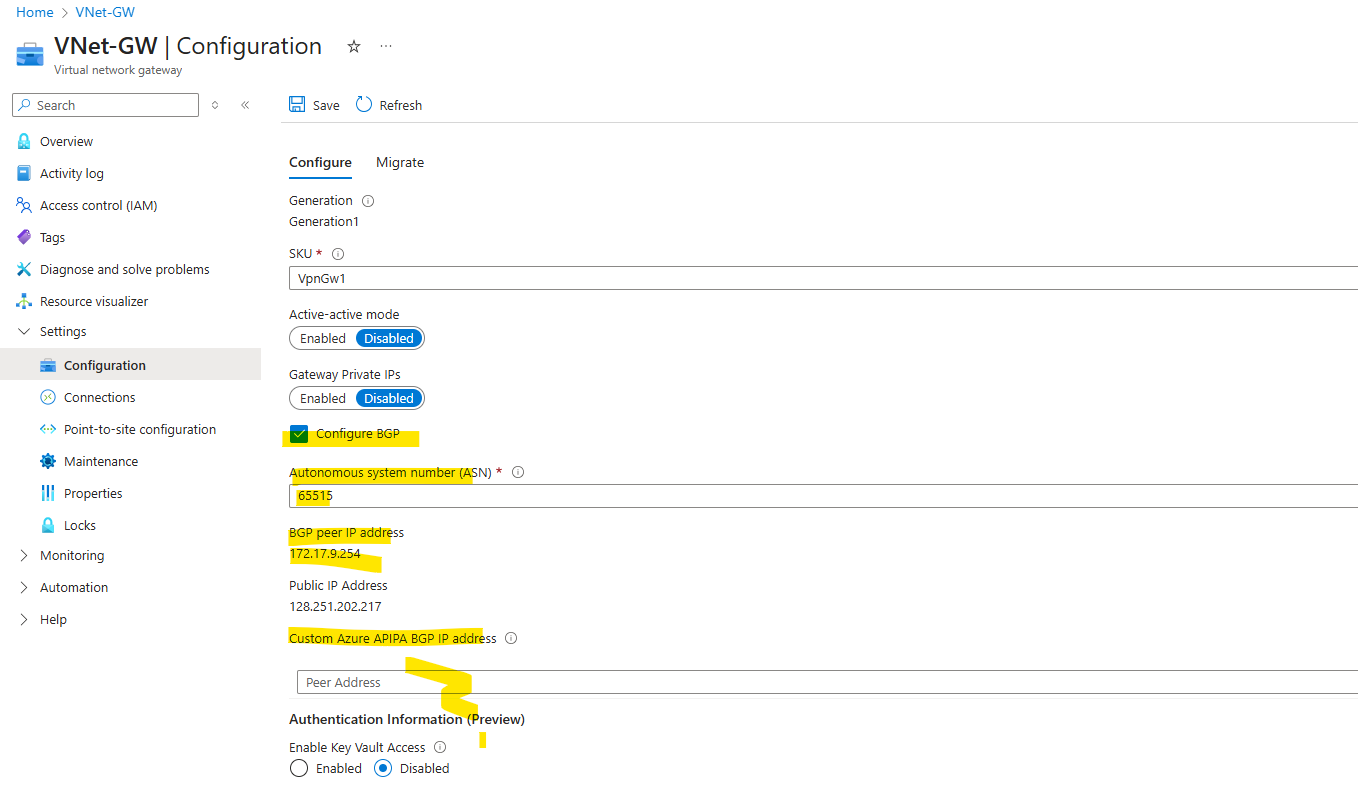The image size is (1358, 800).
Task: Click the Configuration briefcase icon in sidebar
Action: pos(48,366)
